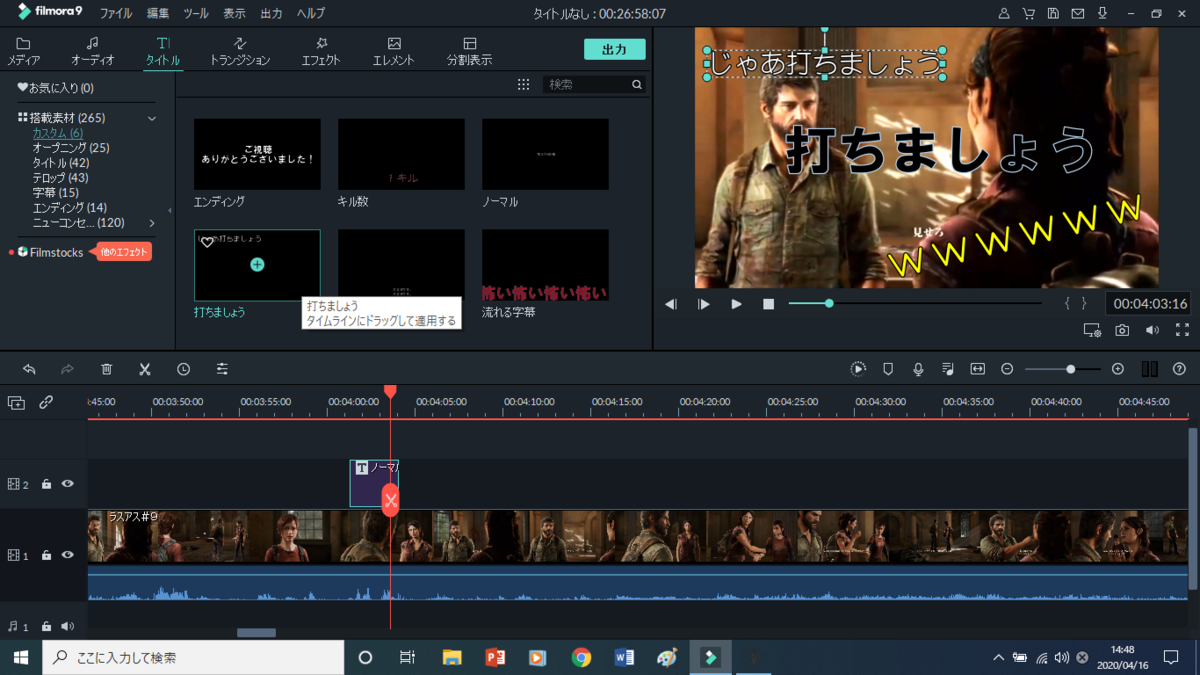Toggle the lock on video track 1
Screen dimensions: 1200x675
[46, 555]
